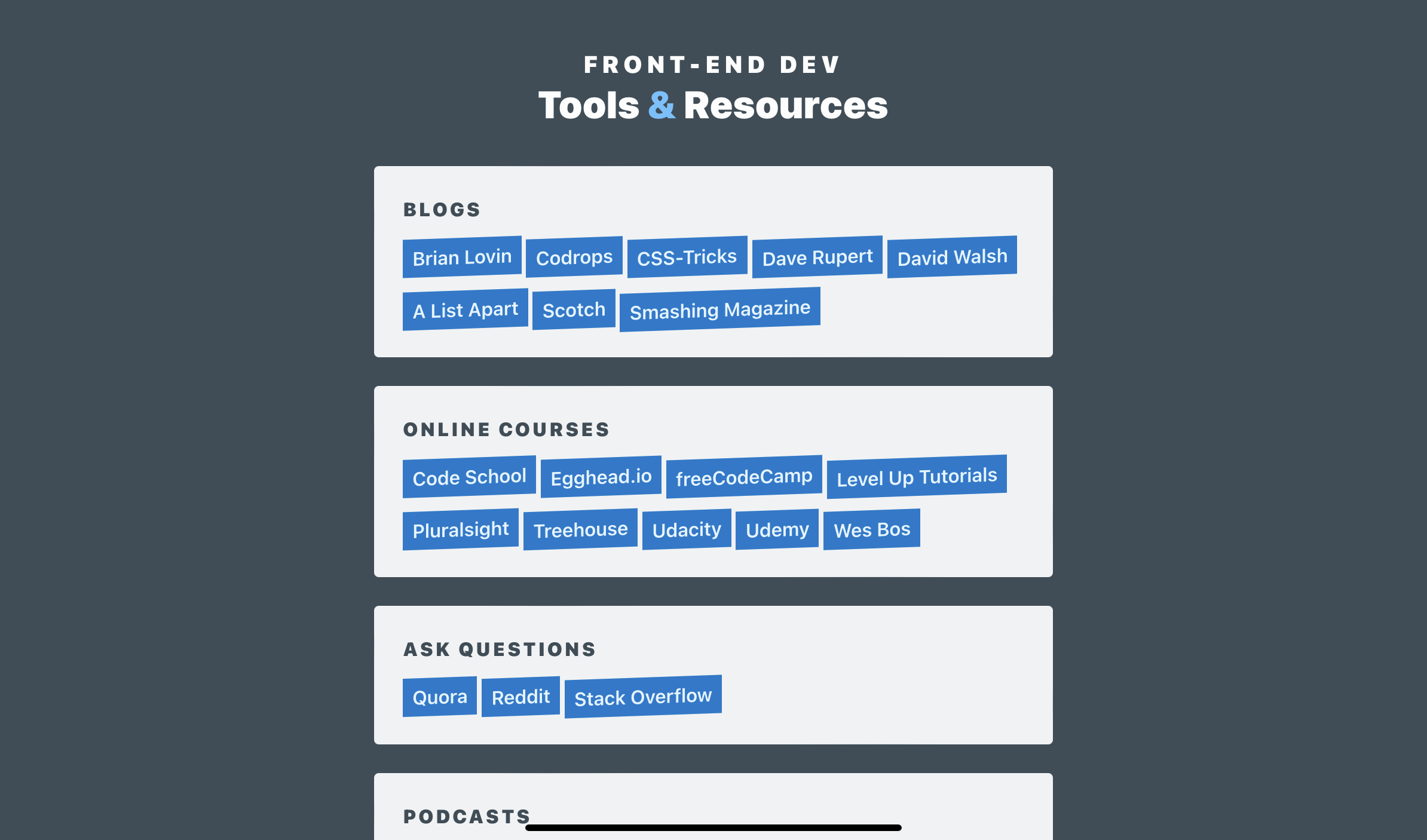Click the Udemy online course tag
1427x840 pixels.
click(x=779, y=529)
